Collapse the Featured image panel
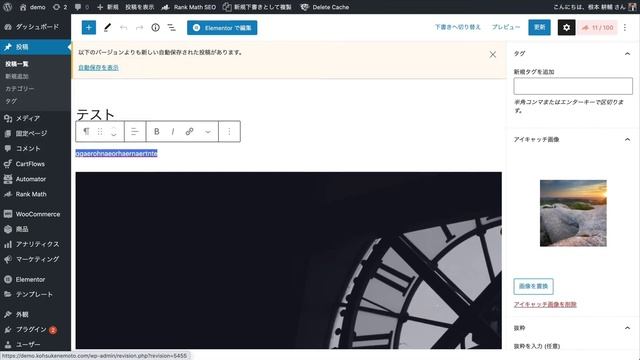Image resolution: width=640 pixels, height=360 pixels. coord(627,140)
